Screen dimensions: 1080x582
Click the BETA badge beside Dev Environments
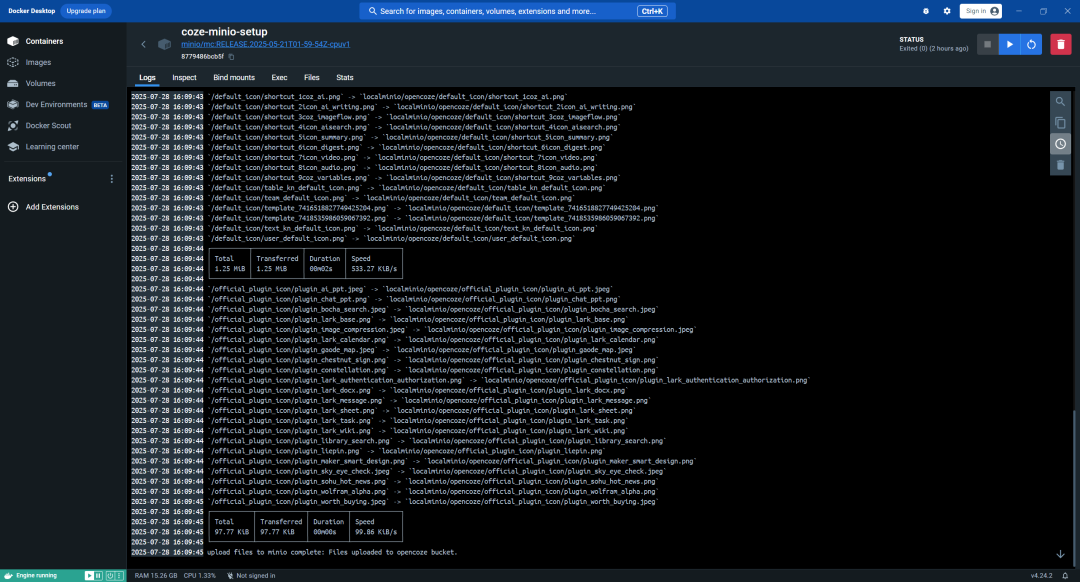tap(101, 105)
